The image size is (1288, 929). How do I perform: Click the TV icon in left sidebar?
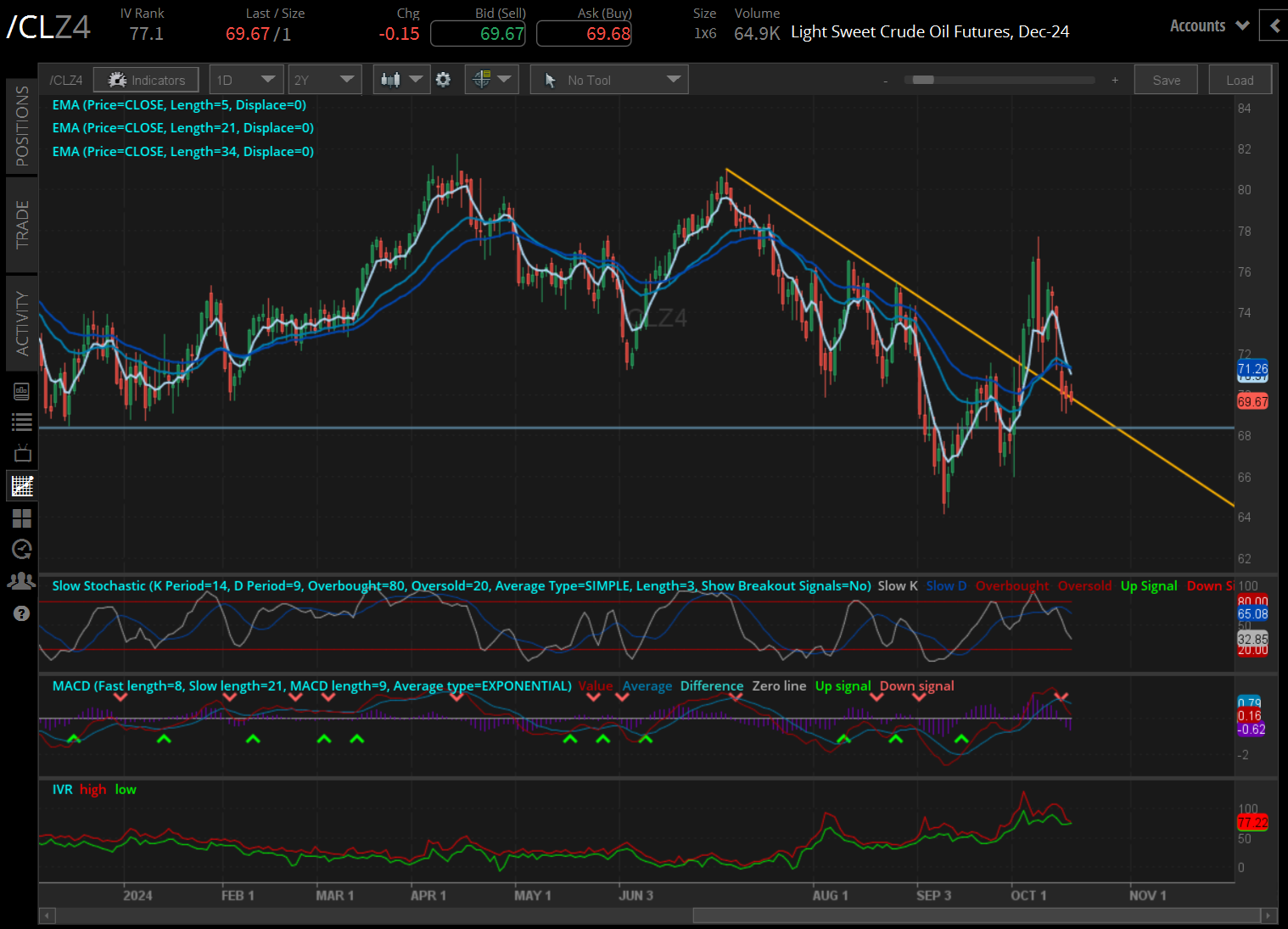(x=22, y=453)
